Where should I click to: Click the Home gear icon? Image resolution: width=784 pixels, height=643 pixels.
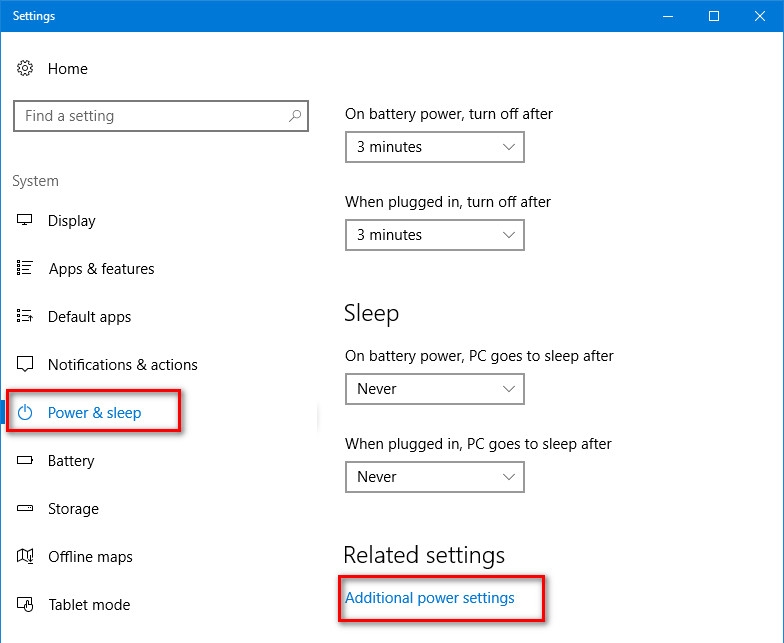click(x=24, y=68)
